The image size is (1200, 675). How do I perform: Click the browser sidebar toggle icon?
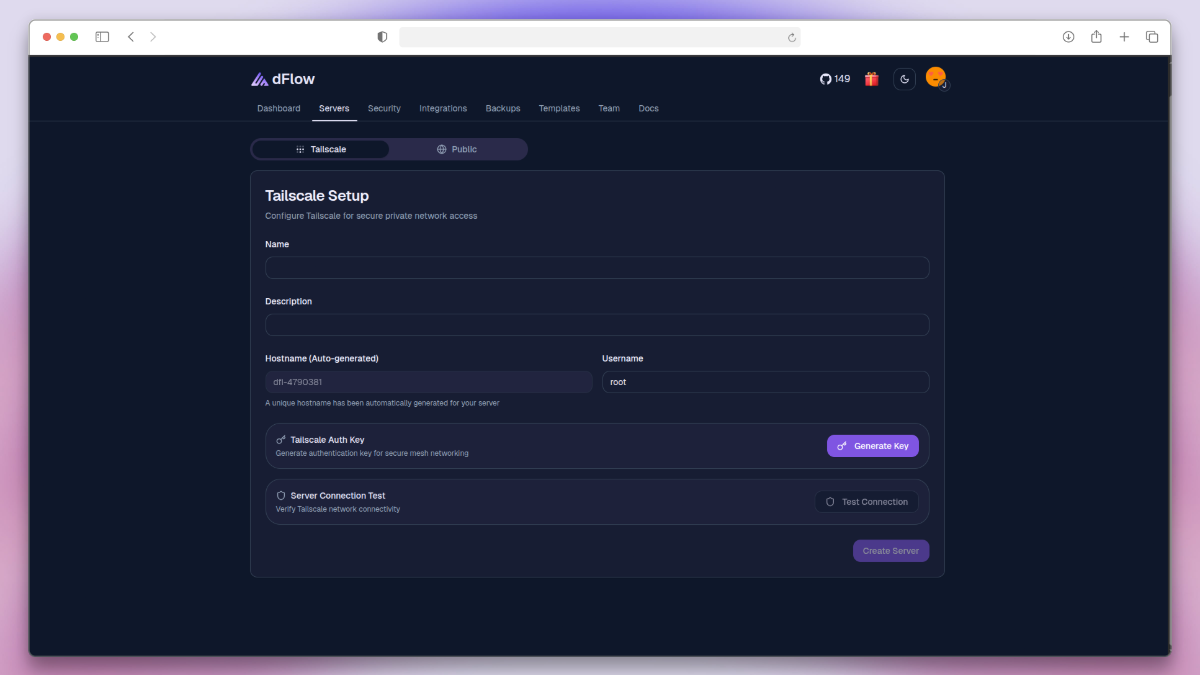(x=102, y=37)
